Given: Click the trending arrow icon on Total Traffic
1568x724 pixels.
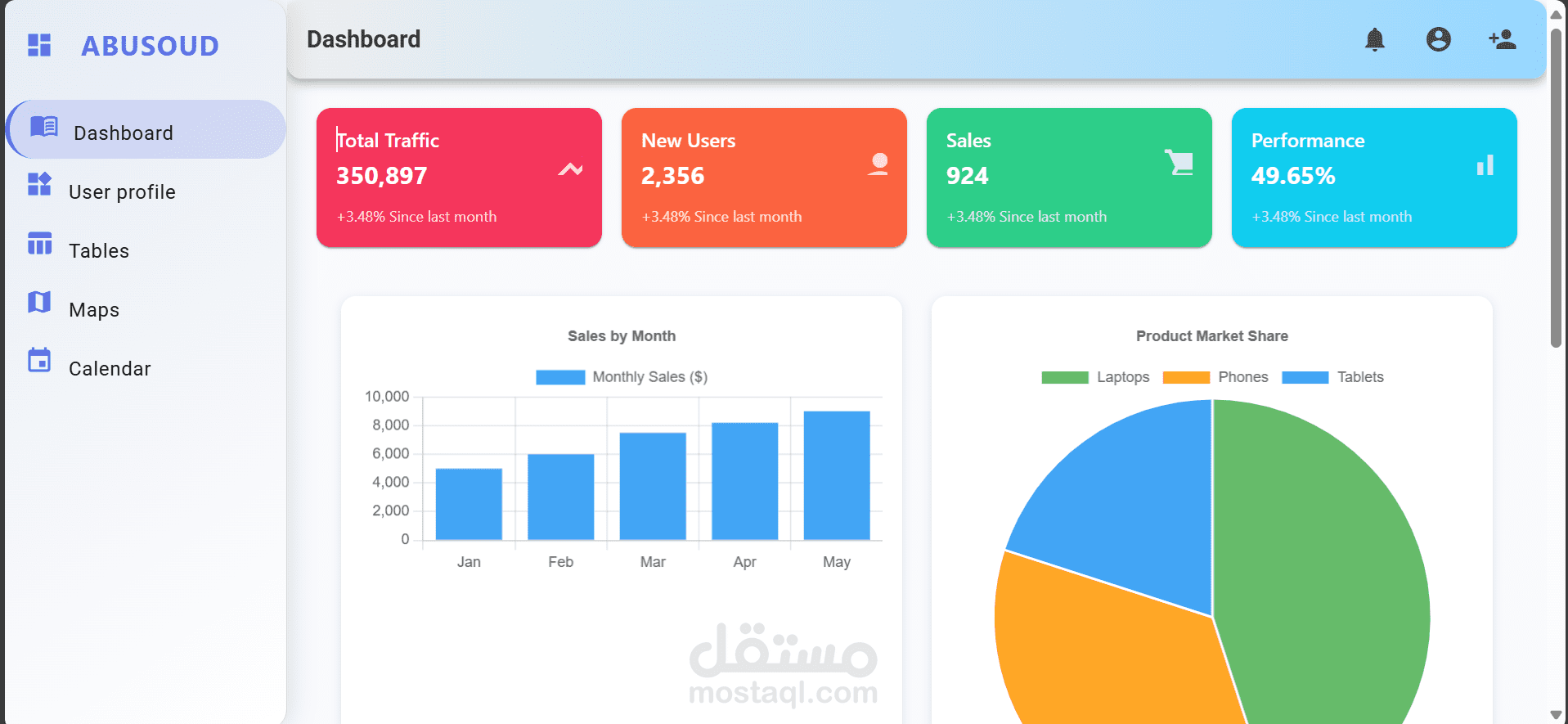Looking at the screenshot, I should click(x=571, y=169).
